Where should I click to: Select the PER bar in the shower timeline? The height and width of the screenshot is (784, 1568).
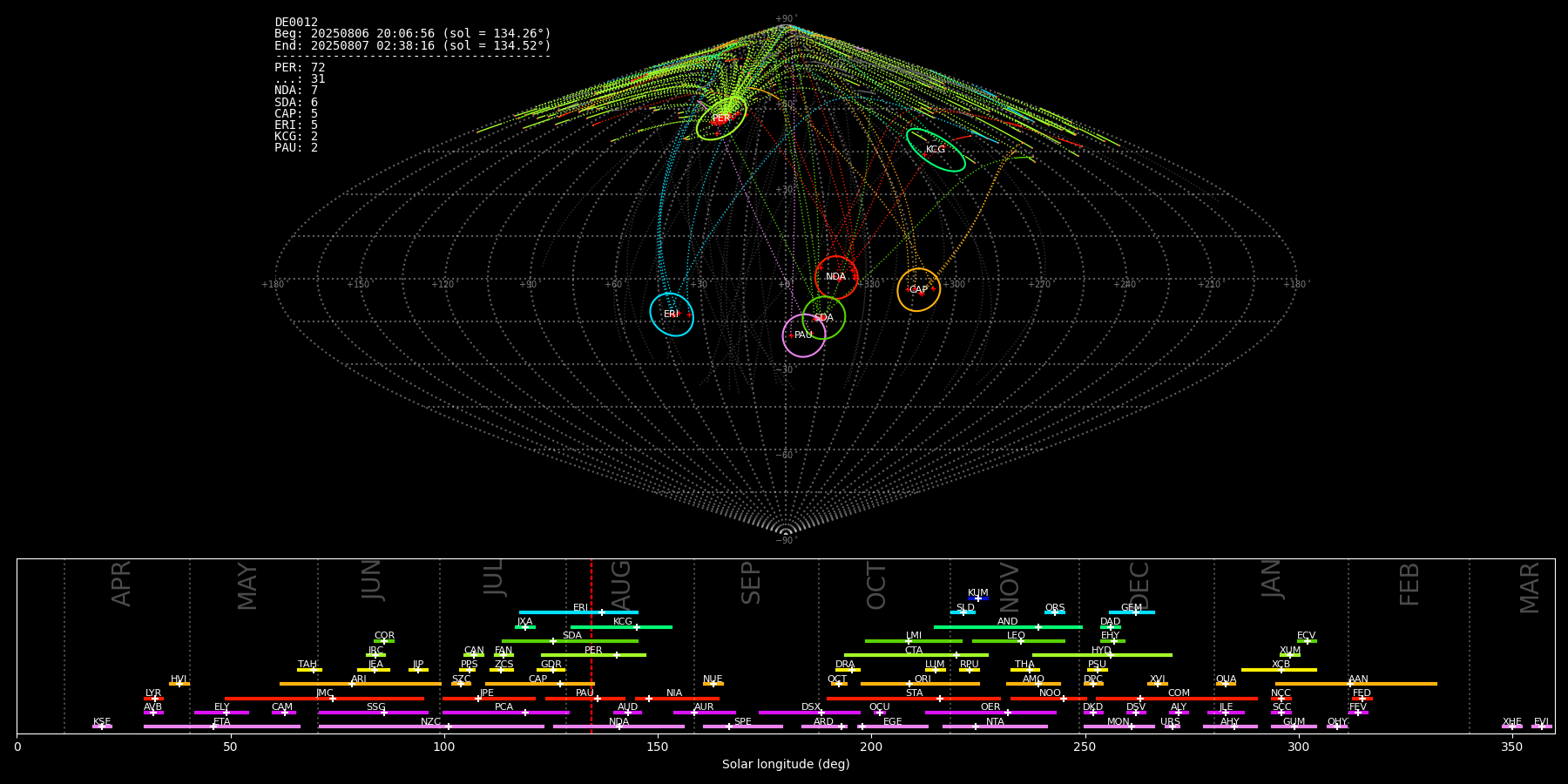point(593,655)
